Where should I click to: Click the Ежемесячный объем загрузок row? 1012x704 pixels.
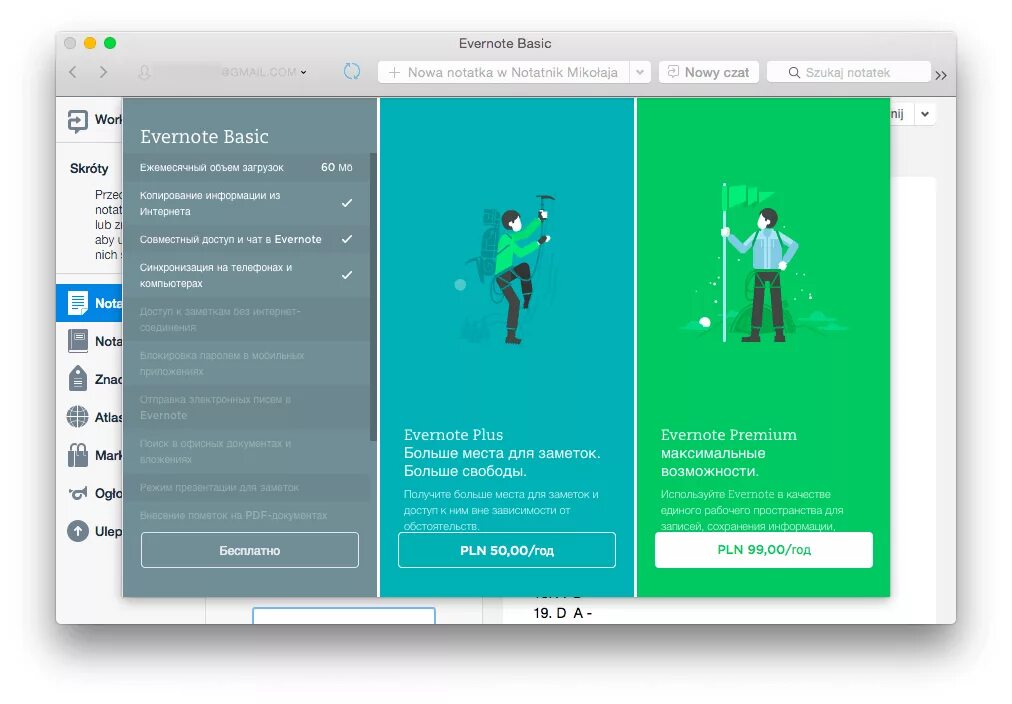click(246, 167)
